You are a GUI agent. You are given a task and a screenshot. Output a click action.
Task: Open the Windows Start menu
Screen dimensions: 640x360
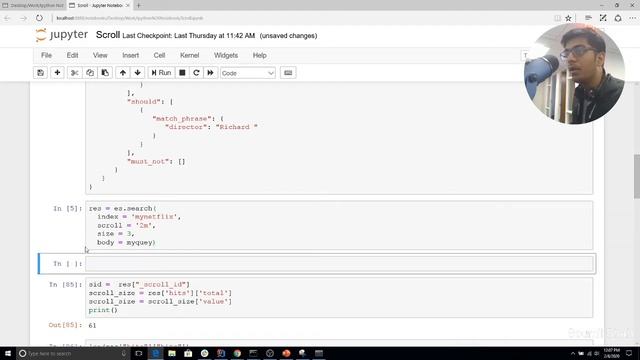(8, 353)
